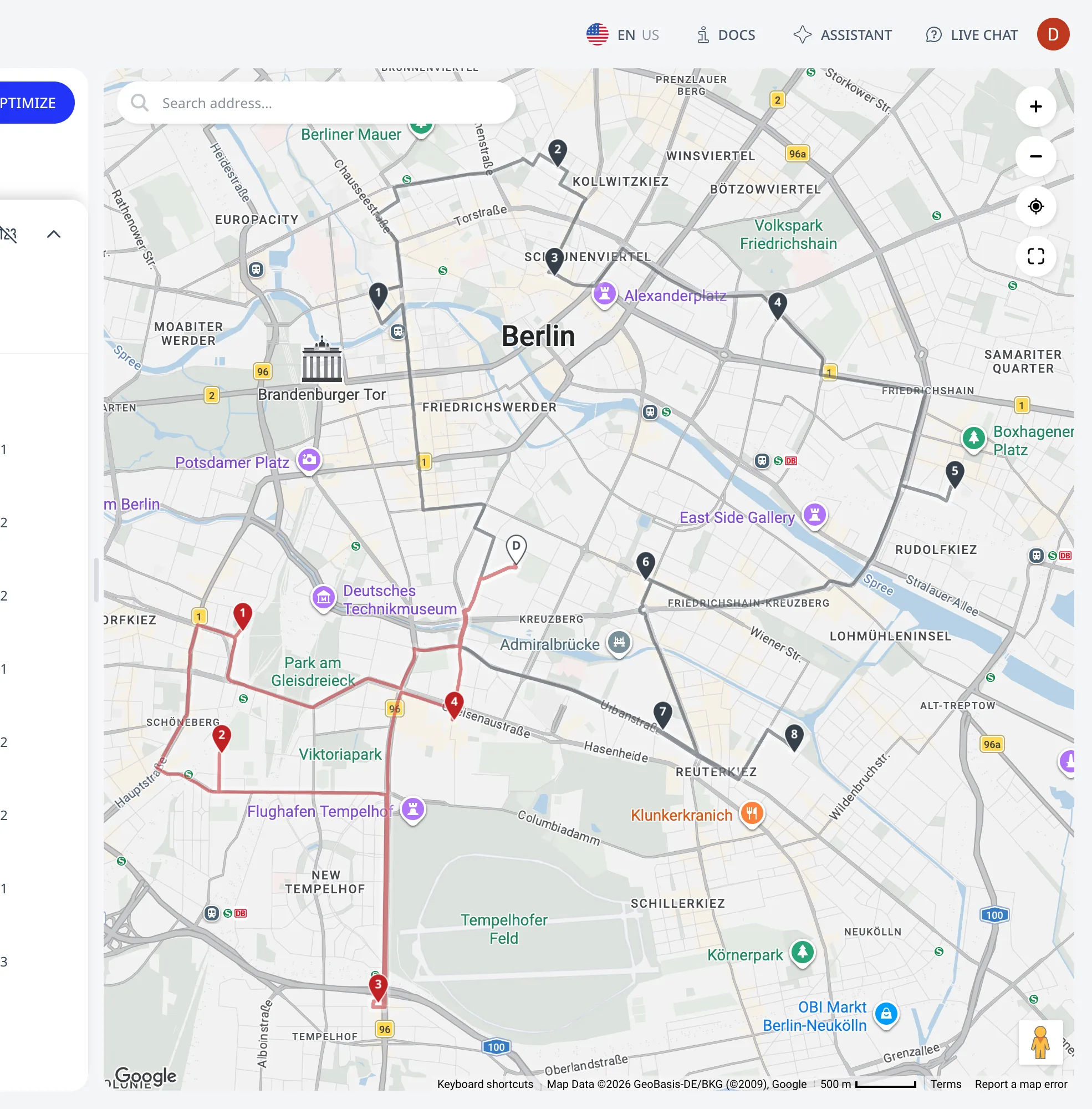Center map on my current location

pos(1035,206)
